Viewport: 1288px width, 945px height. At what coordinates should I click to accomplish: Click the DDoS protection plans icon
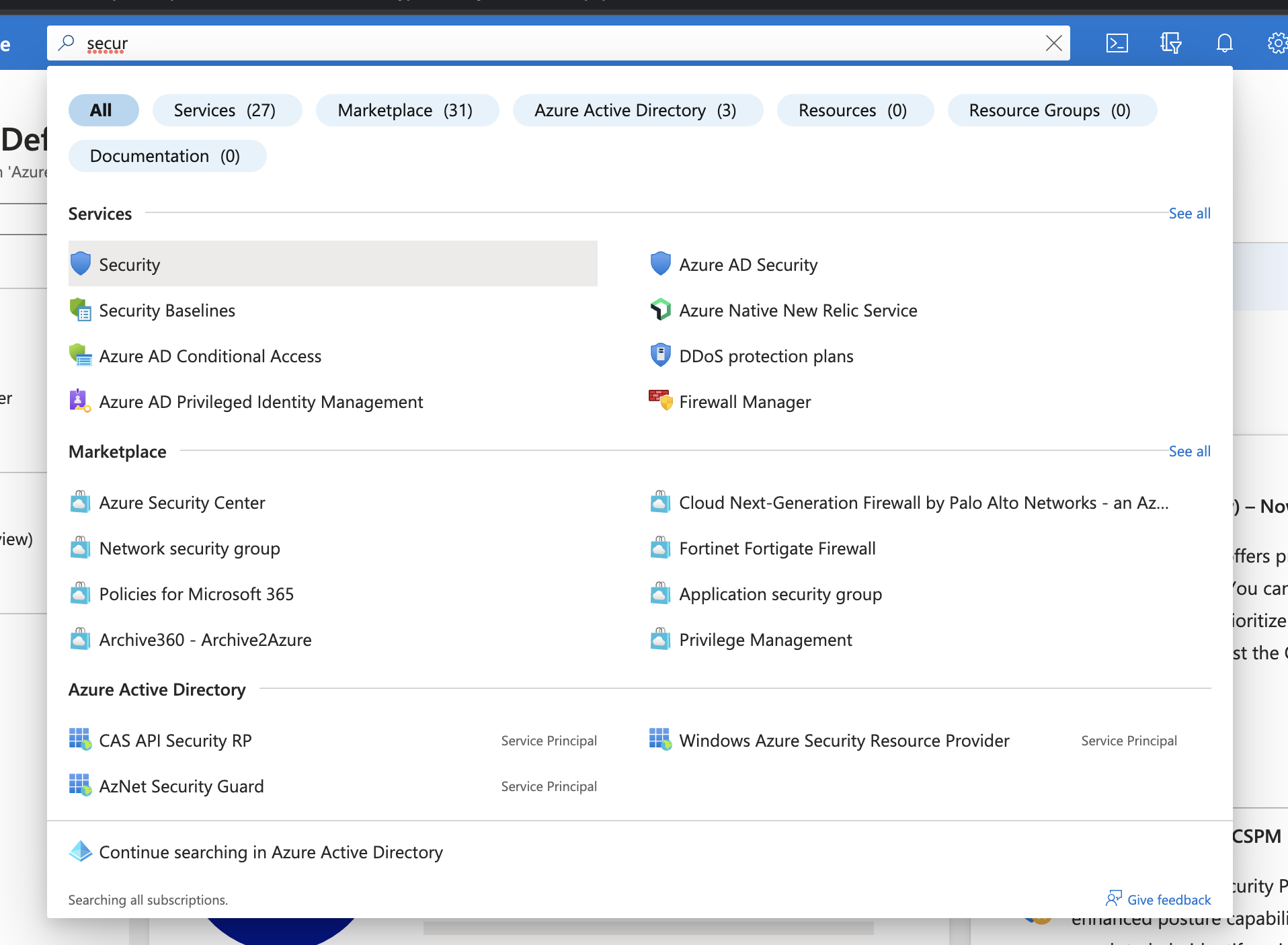pos(661,355)
